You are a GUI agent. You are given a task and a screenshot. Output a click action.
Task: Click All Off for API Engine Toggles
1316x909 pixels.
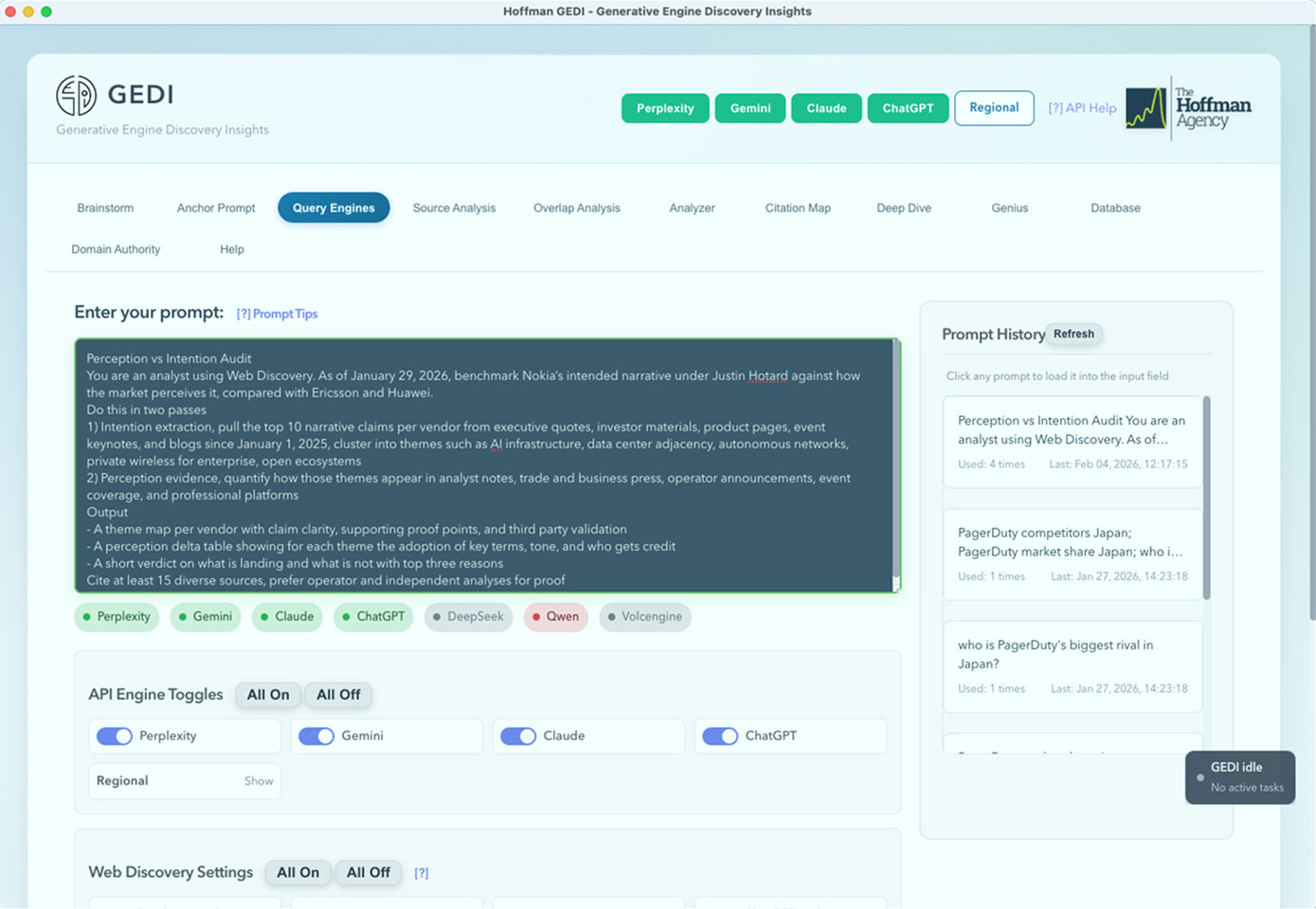point(338,695)
